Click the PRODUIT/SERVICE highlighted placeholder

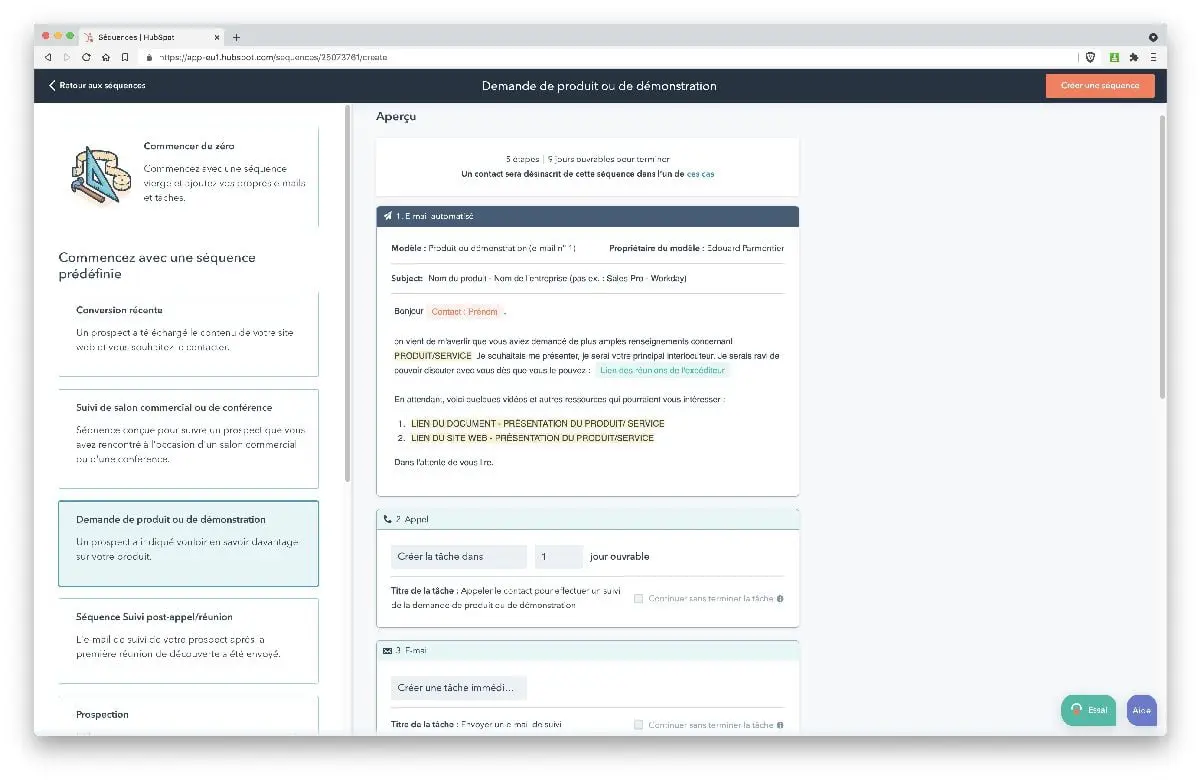point(433,355)
